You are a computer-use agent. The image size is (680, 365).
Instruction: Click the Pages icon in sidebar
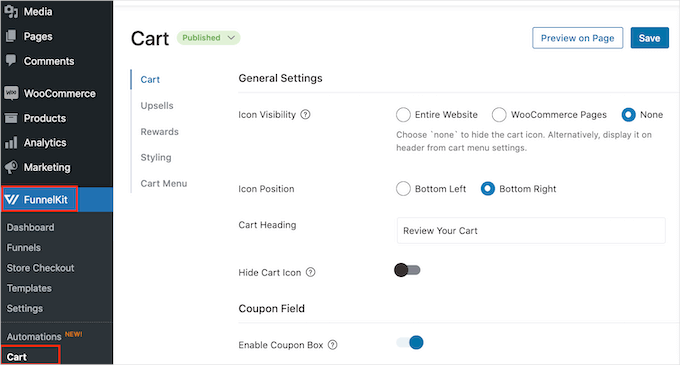pyautogui.click(x=11, y=36)
